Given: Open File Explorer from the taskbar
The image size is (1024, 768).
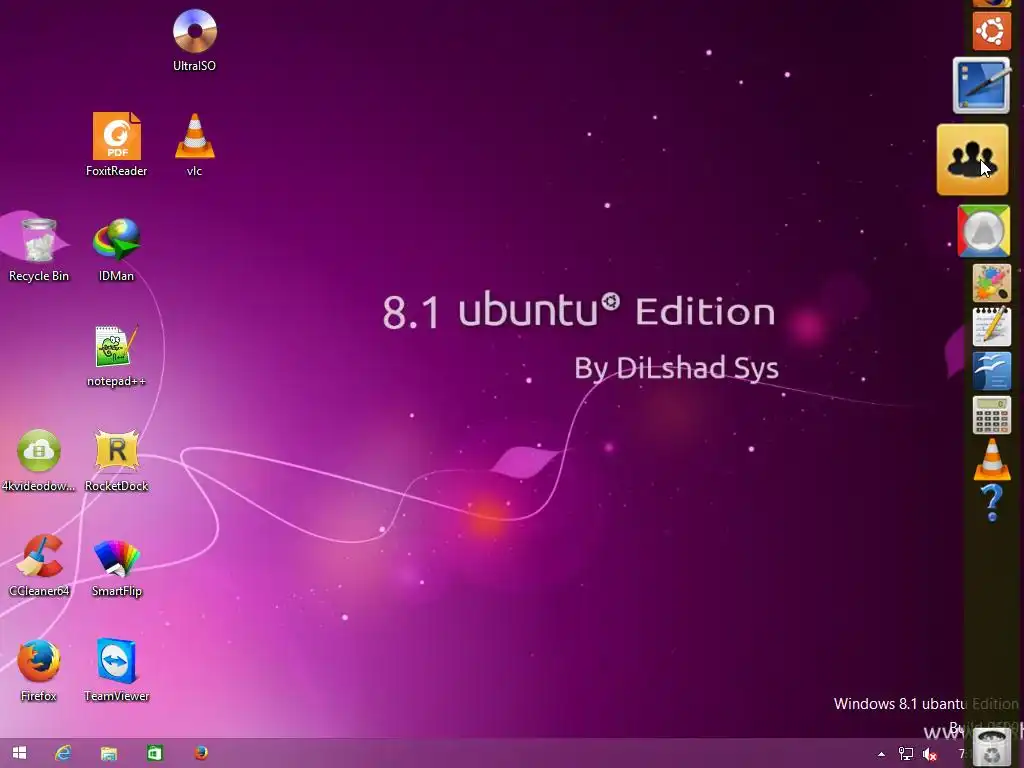Looking at the screenshot, I should [x=108, y=753].
